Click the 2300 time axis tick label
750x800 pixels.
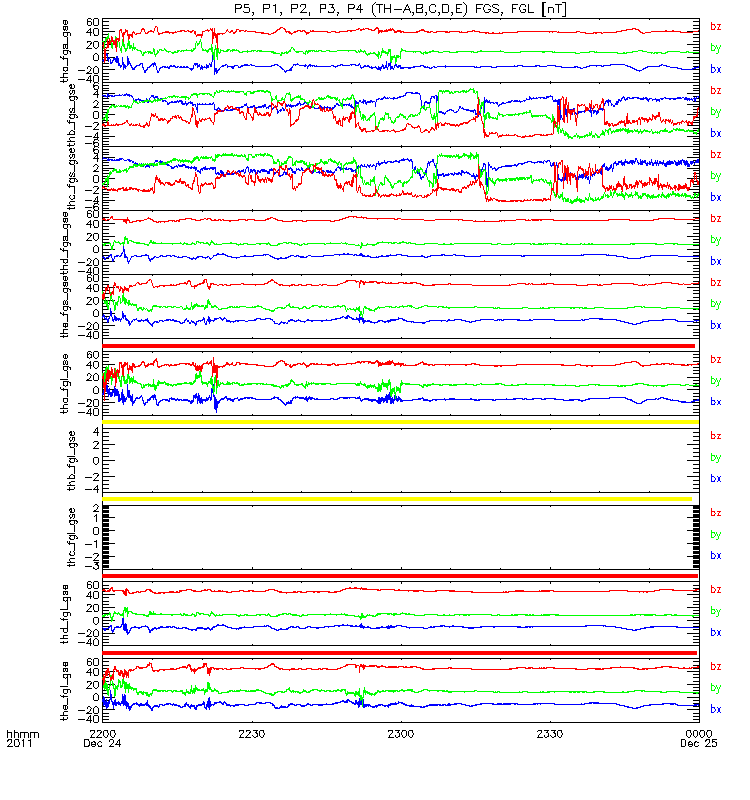[401, 734]
